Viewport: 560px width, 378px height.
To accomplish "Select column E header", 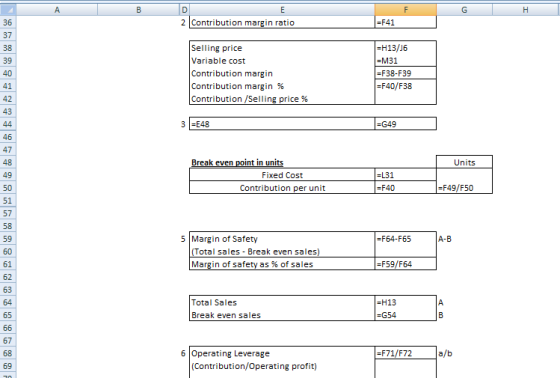I will click(282, 10).
